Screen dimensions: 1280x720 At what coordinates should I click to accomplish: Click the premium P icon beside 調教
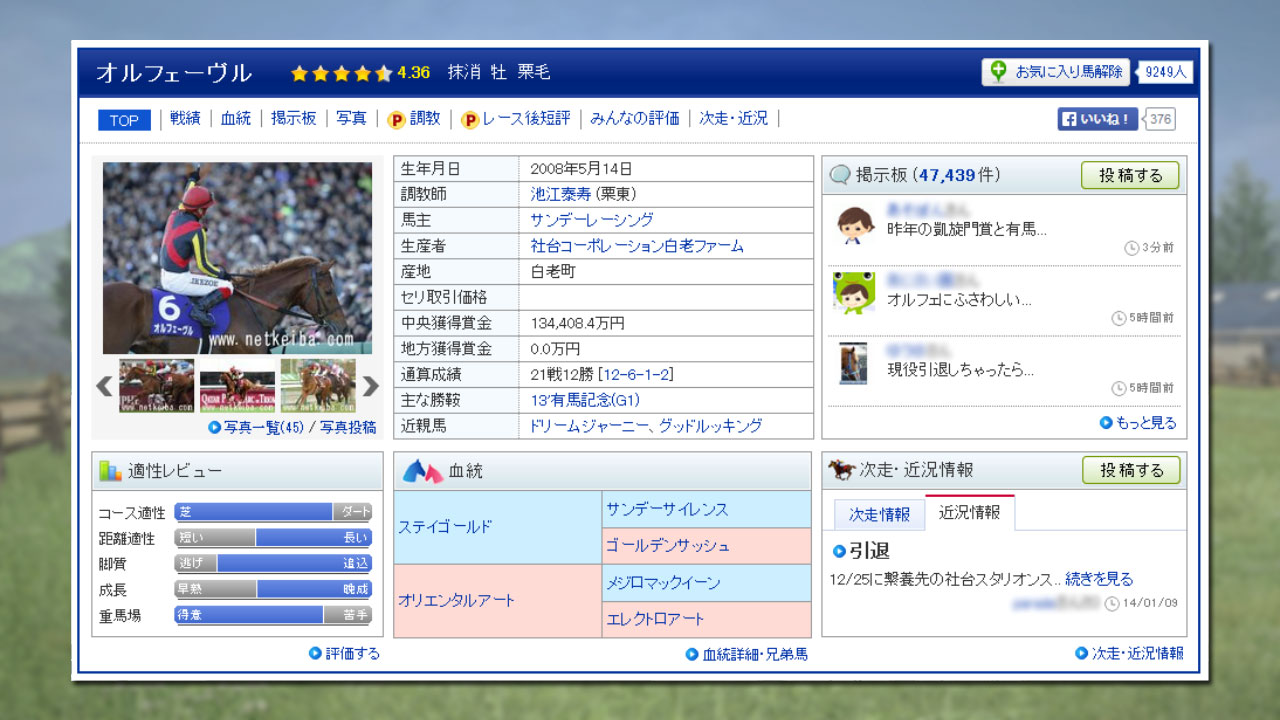(396, 119)
